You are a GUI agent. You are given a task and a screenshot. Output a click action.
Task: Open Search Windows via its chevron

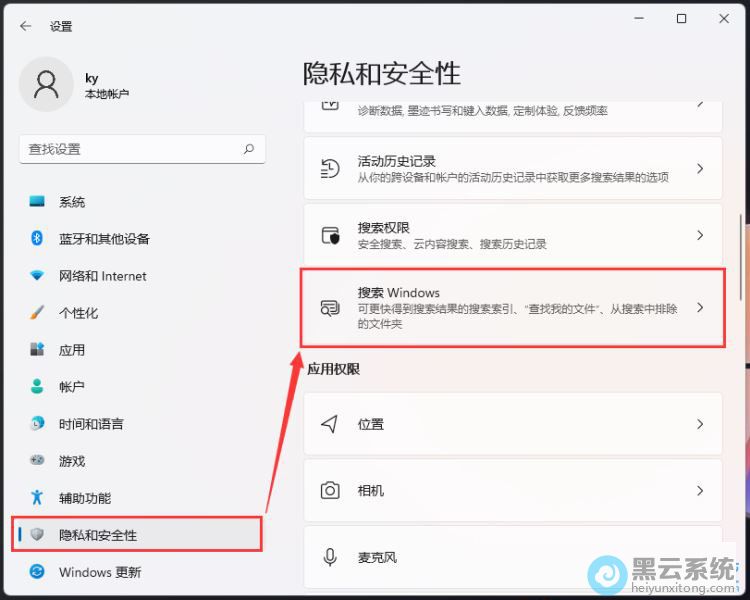tap(700, 308)
